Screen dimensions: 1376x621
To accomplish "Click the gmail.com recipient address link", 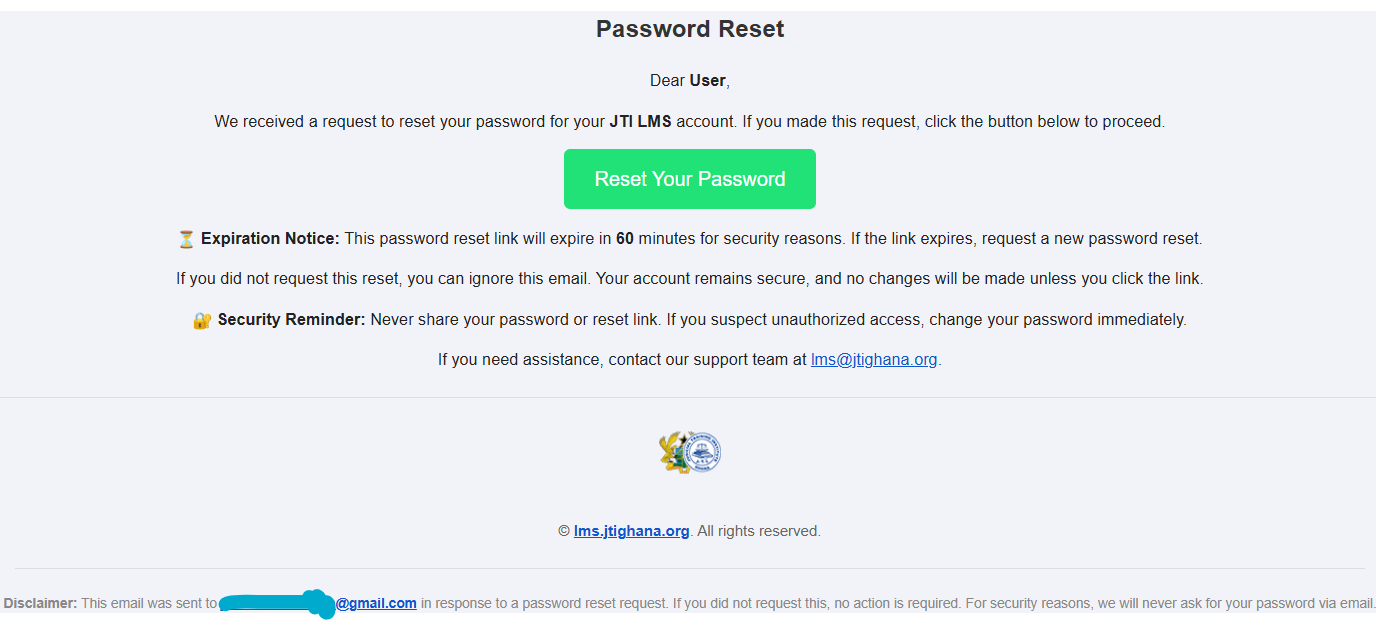I will (x=376, y=603).
